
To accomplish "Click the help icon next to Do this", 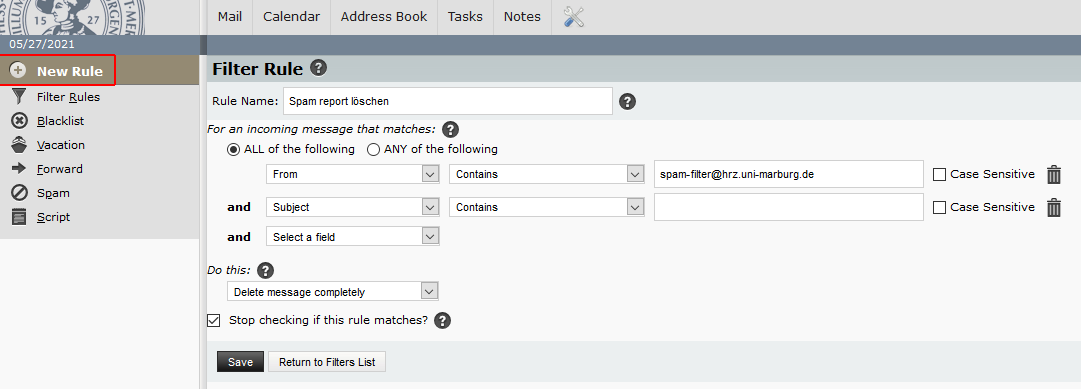I will (265, 270).
